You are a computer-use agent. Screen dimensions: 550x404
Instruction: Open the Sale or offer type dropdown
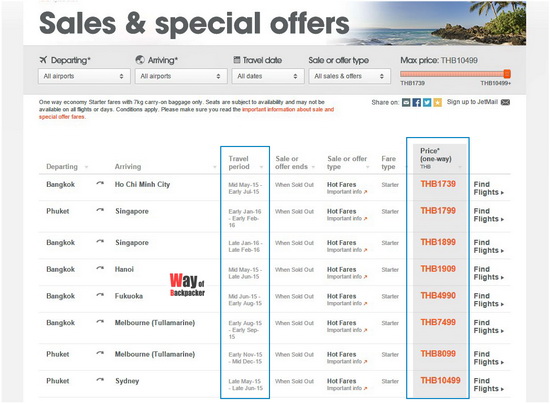[349, 76]
